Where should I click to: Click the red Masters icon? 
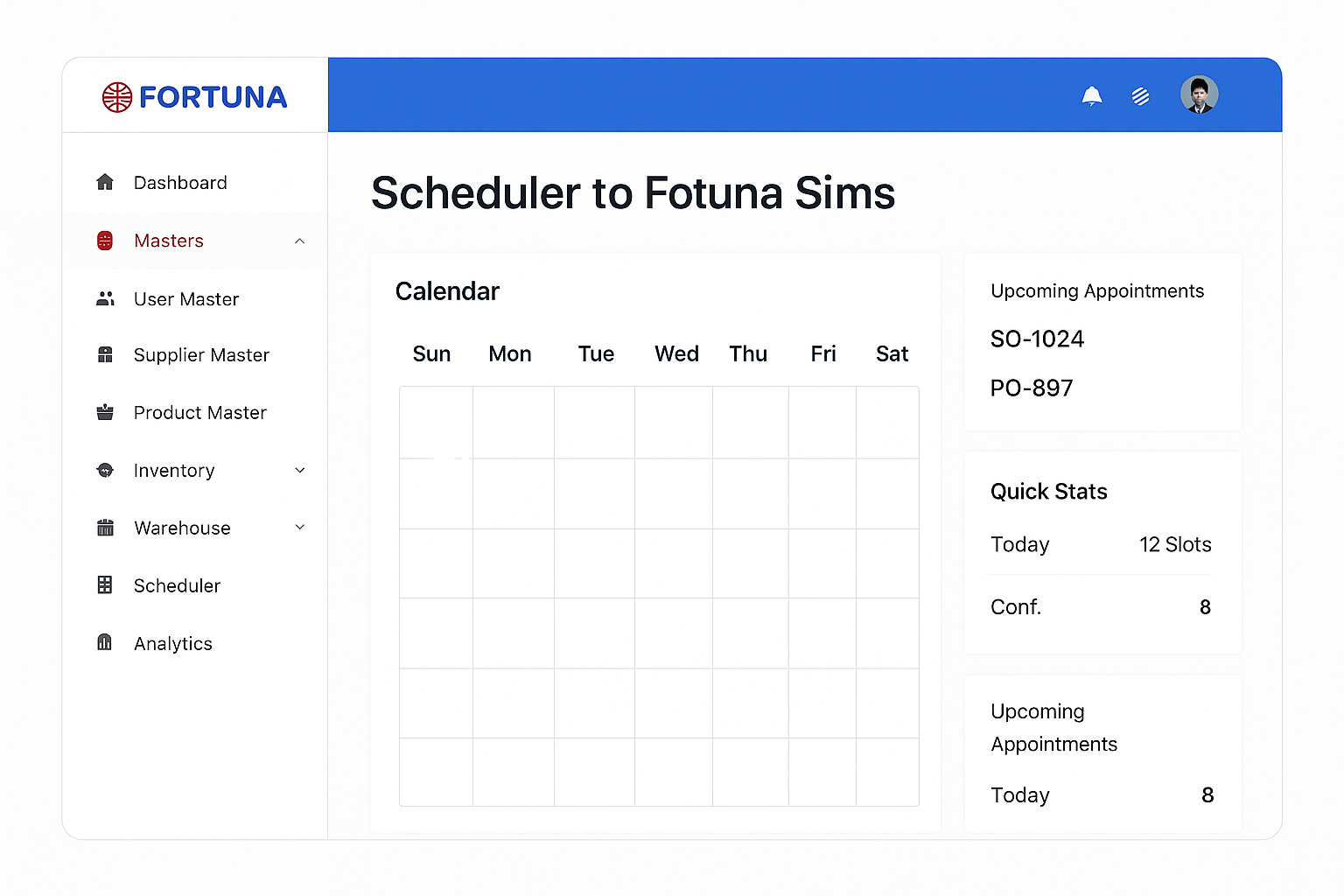coord(105,241)
